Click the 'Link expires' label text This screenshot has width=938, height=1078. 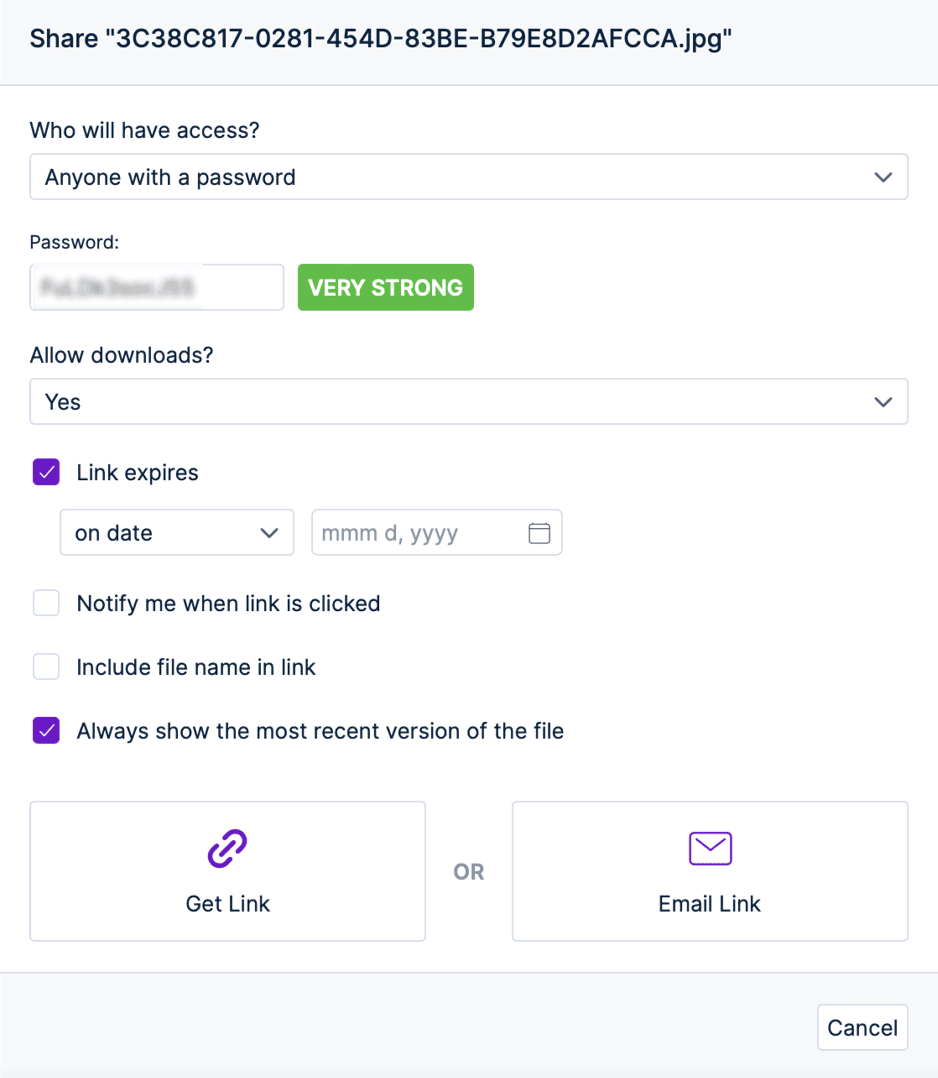click(138, 473)
